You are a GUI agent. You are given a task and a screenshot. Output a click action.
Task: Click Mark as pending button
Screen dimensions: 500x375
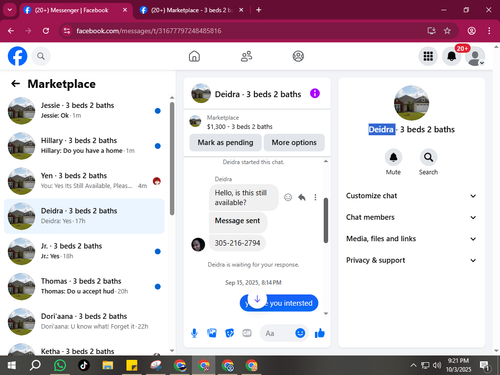click(x=225, y=142)
